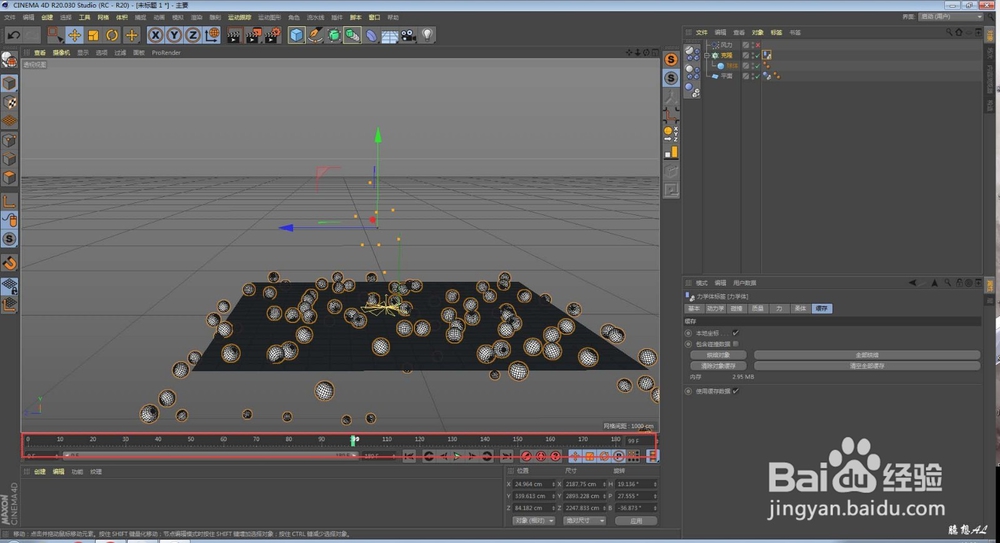The image size is (1000, 543).
Task: Click the orange magnet Snap icon
Action: pos(9,262)
